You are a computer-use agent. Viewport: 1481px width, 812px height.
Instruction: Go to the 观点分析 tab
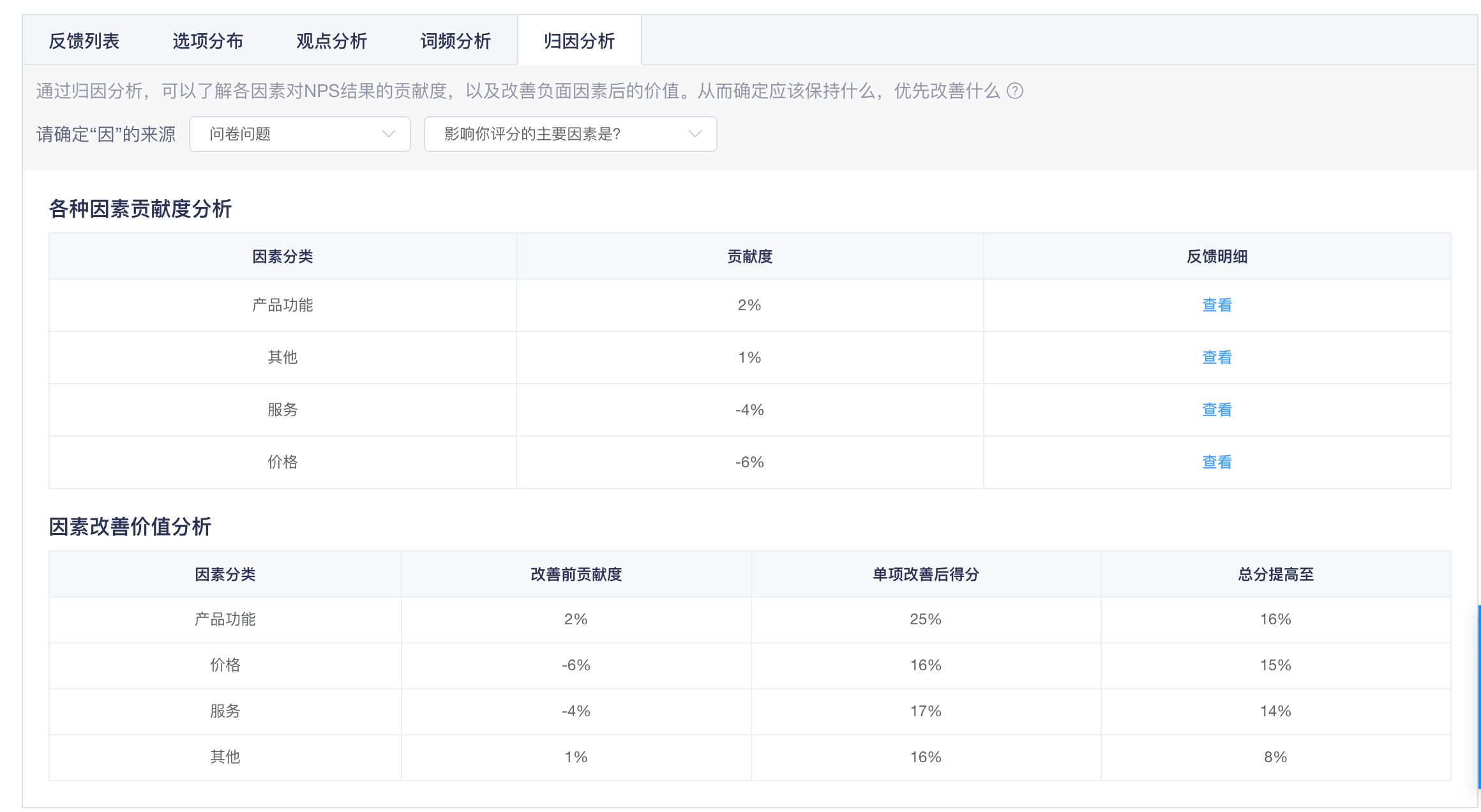pyautogui.click(x=332, y=41)
